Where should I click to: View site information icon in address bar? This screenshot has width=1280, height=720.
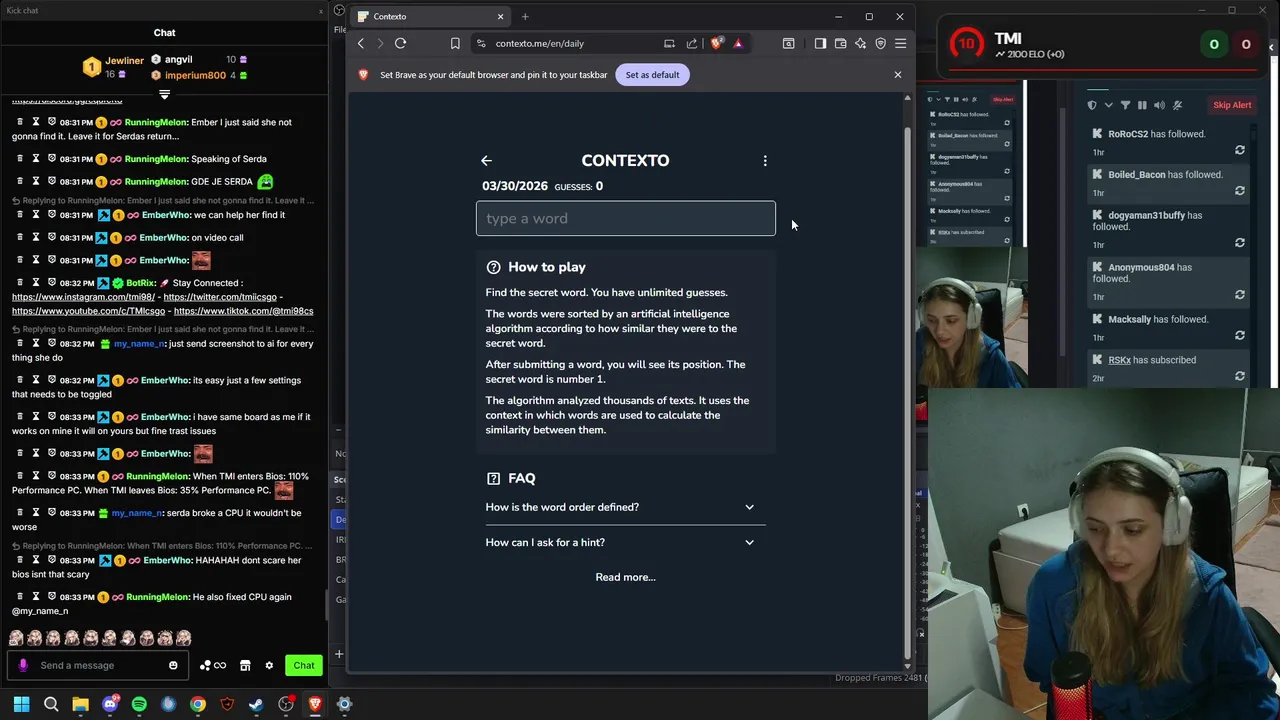[481, 43]
